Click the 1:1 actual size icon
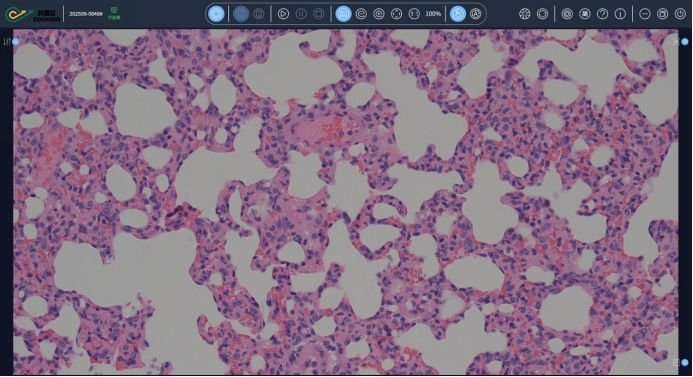Image resolution: width=693 pixels, height=377 pixels. 414,14
